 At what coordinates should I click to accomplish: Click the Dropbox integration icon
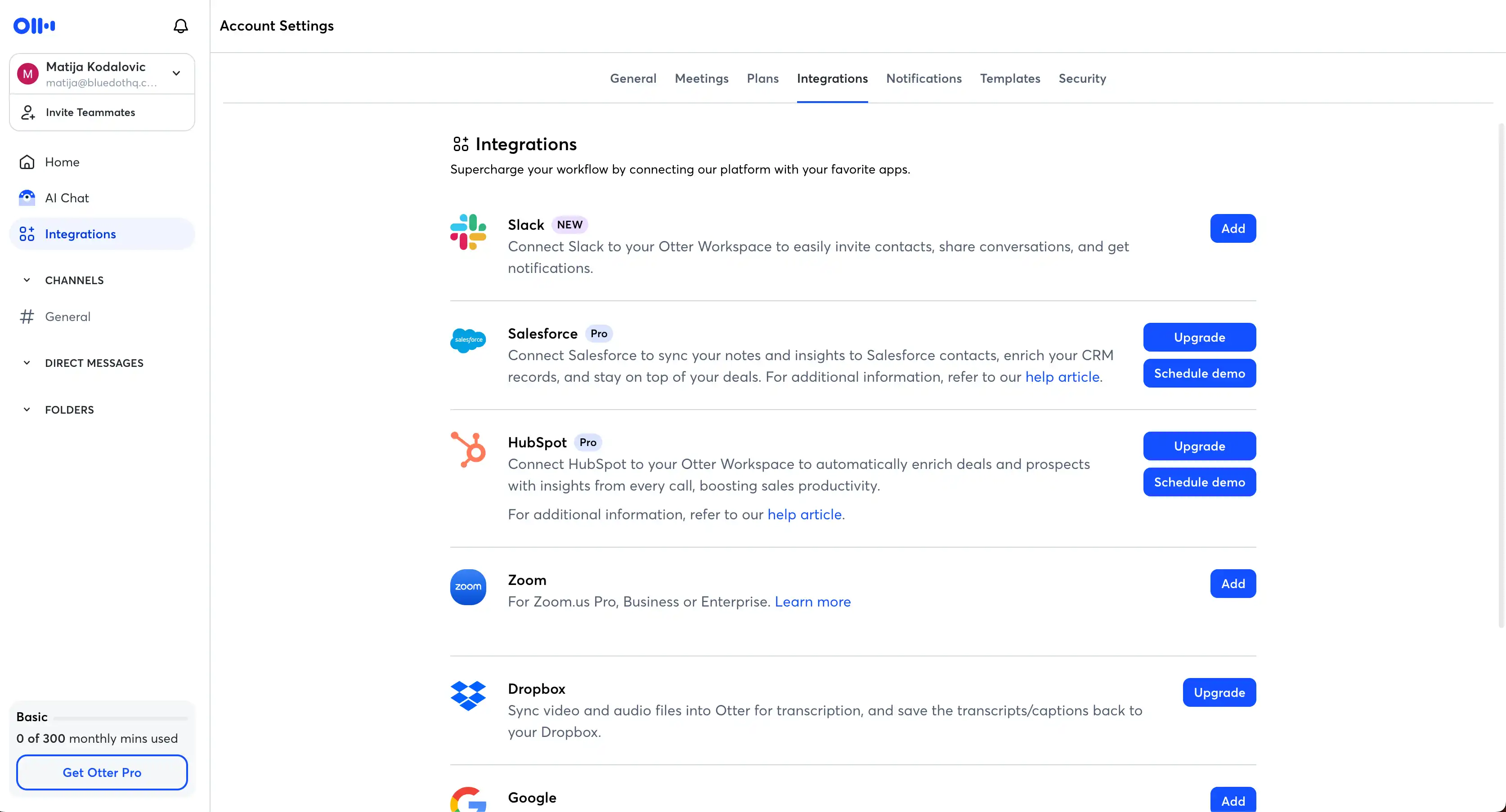point(468,696)
